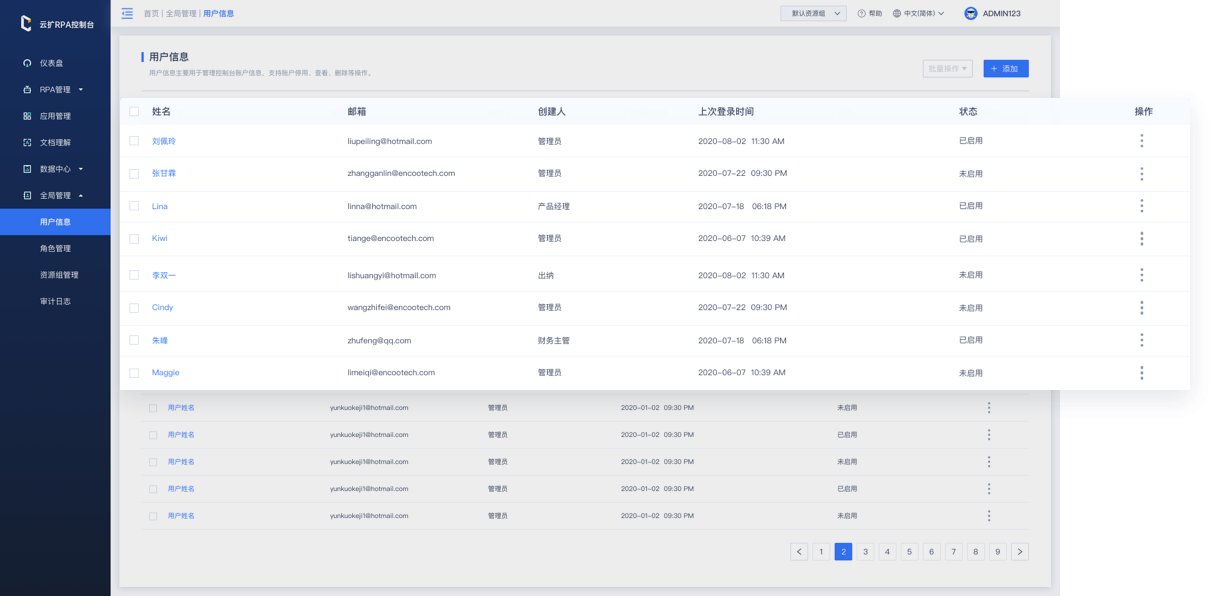Viewport: 1214px width, 596px height.
Task: Open the actions menu for Maggie
Action: point(1141,373)
